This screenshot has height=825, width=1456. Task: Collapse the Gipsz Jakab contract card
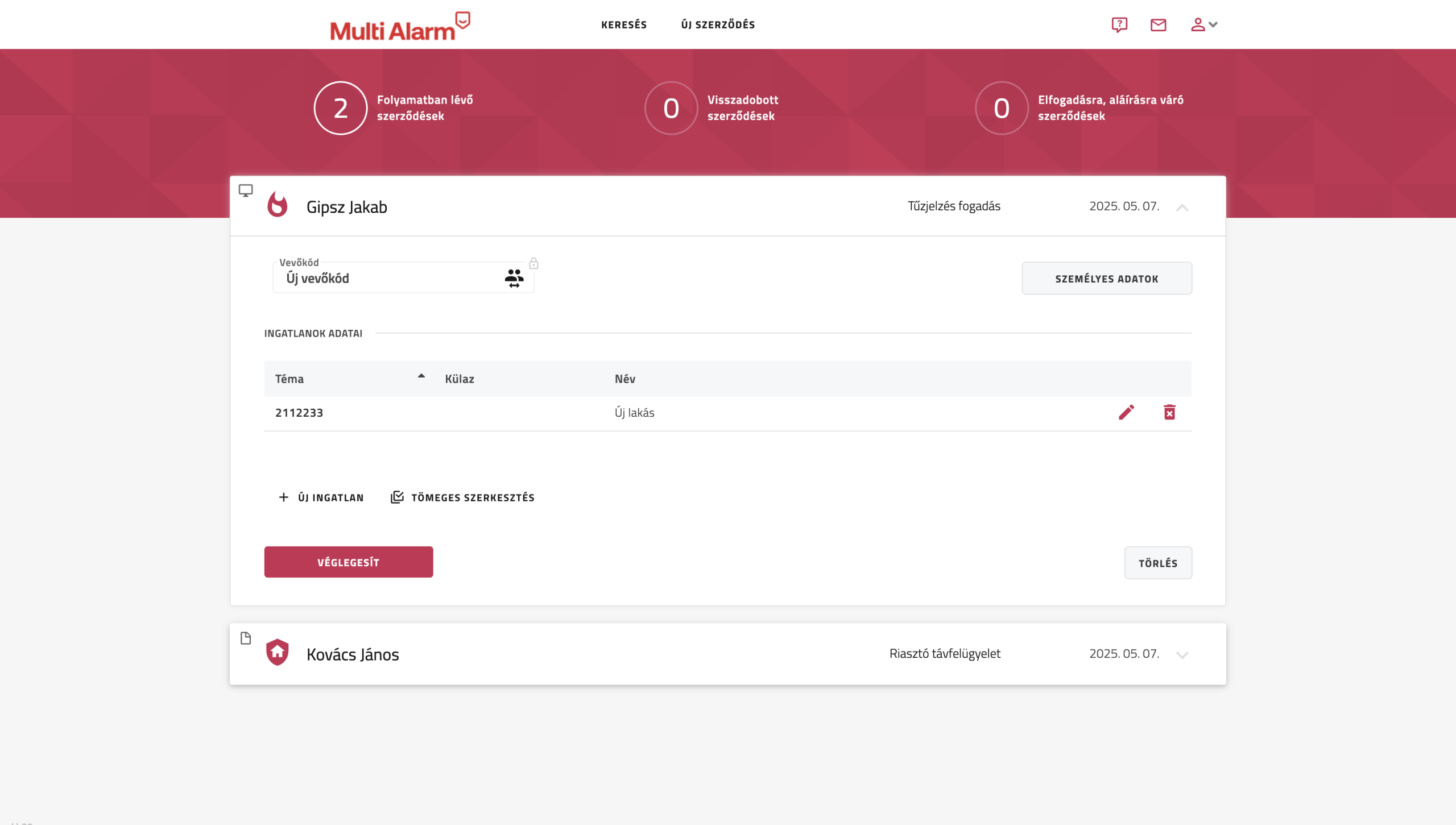[1182, 208]
